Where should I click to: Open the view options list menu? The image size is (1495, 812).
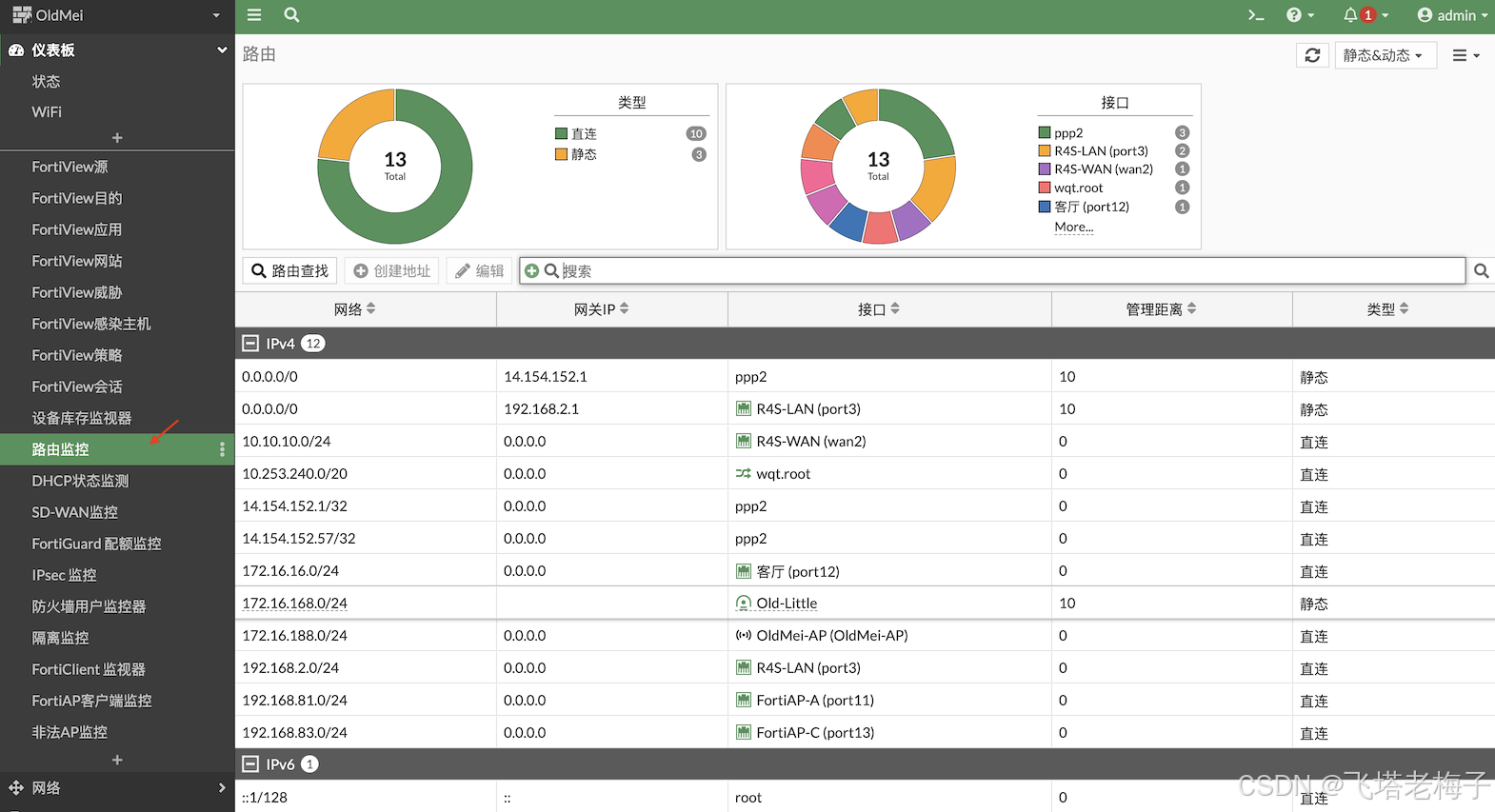tap(1465, 55)
